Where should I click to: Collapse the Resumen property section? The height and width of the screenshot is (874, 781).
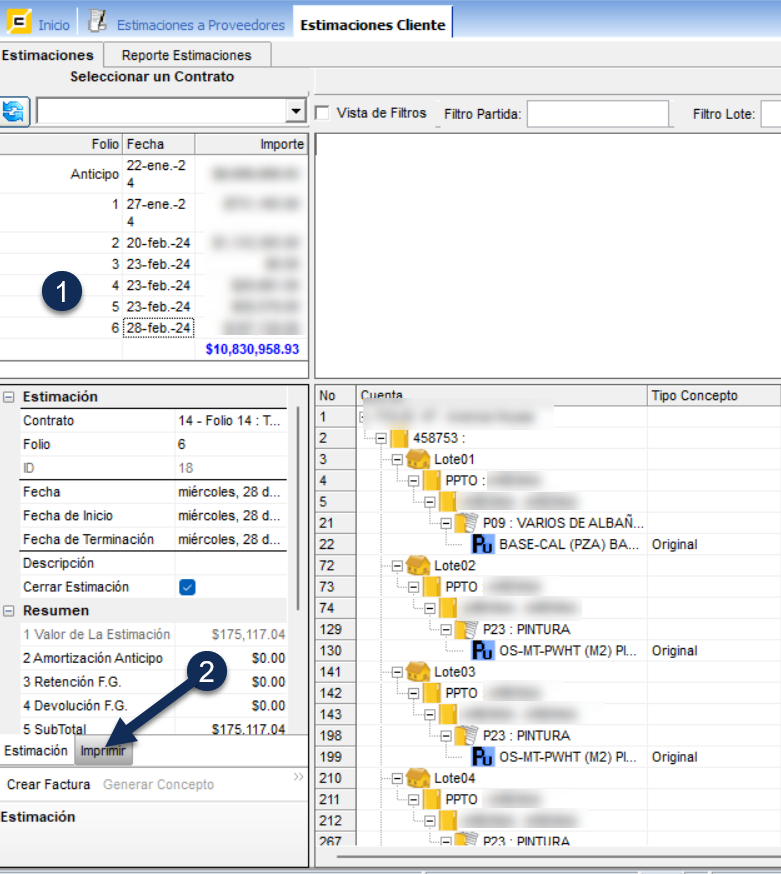point(9,611)
